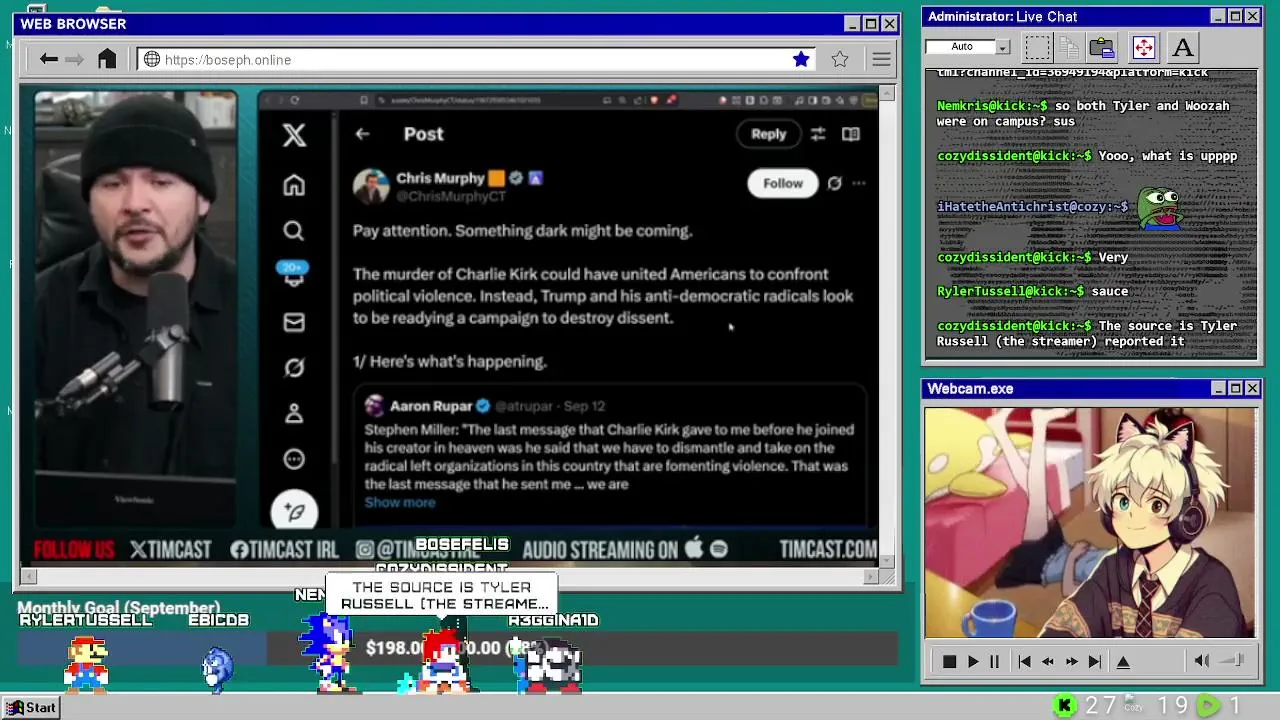Click the browser horizontal scrollbar right arrow

(x=871, y=576)
